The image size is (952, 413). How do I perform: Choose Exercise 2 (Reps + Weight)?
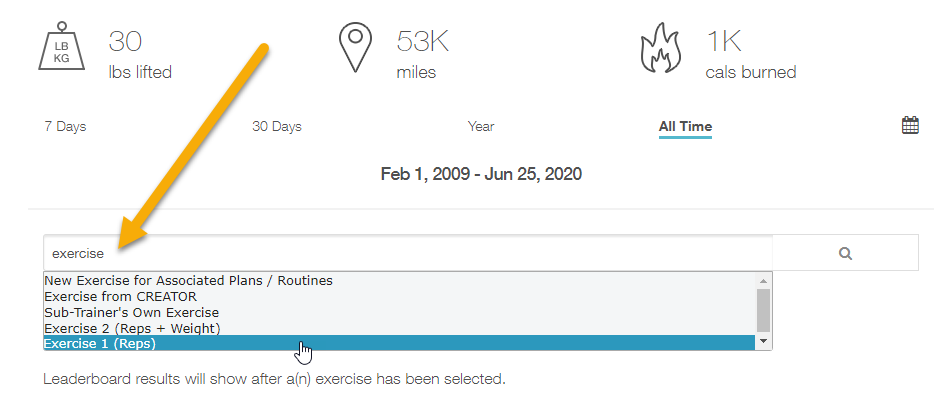click(x=132, y=328)
